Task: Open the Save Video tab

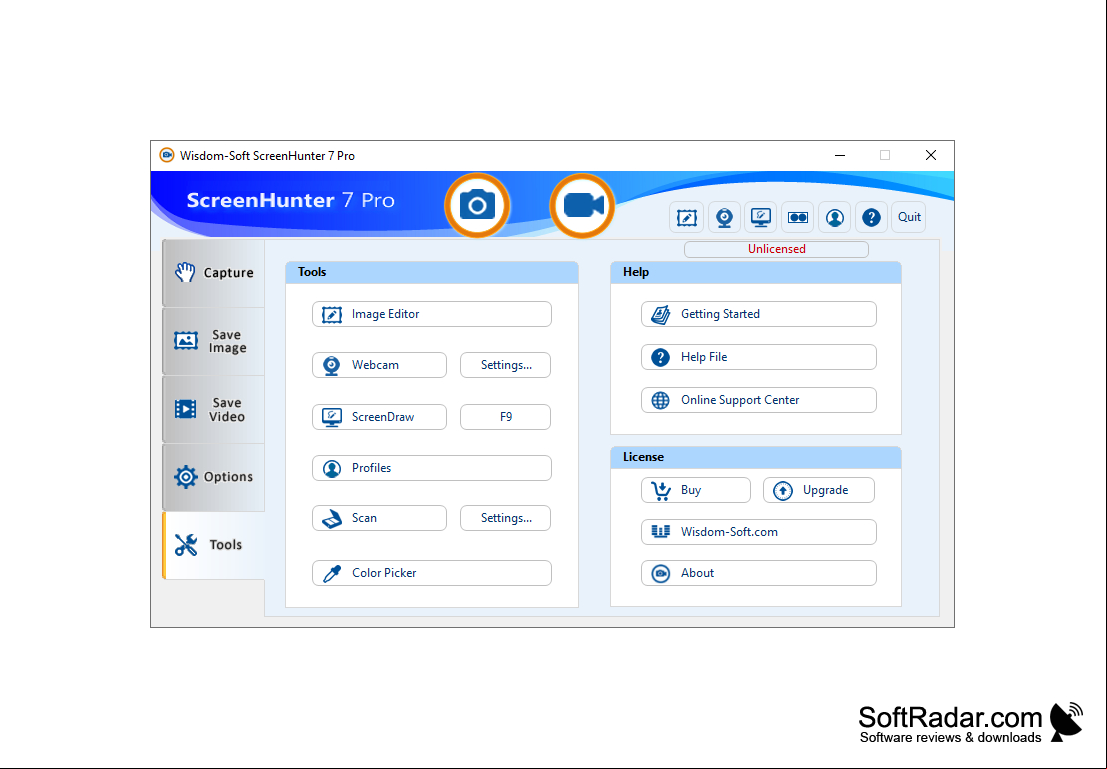Action: pyautogui.click(x=213, y=410)
